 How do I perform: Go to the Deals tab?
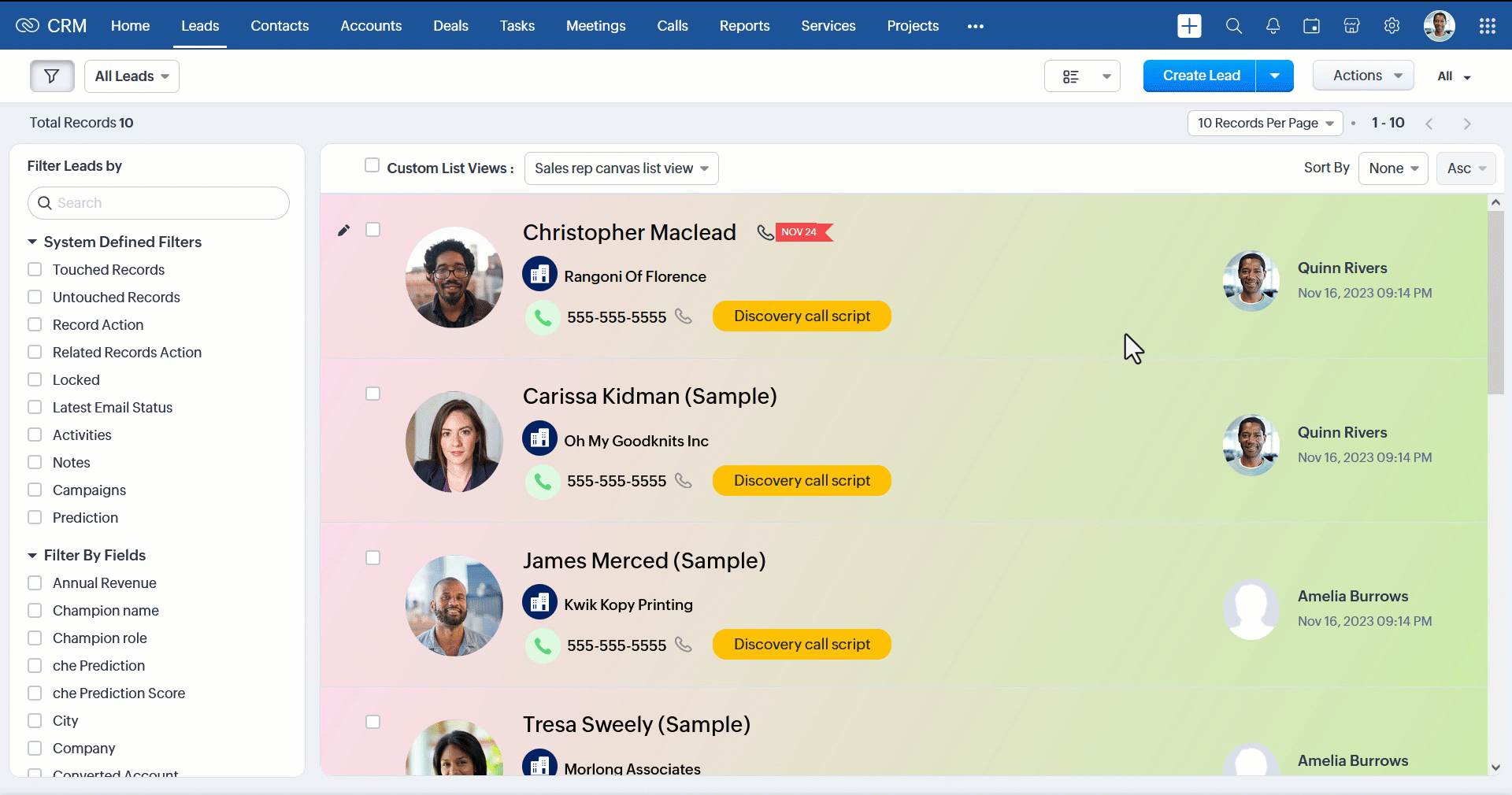[x=450, y=26]
